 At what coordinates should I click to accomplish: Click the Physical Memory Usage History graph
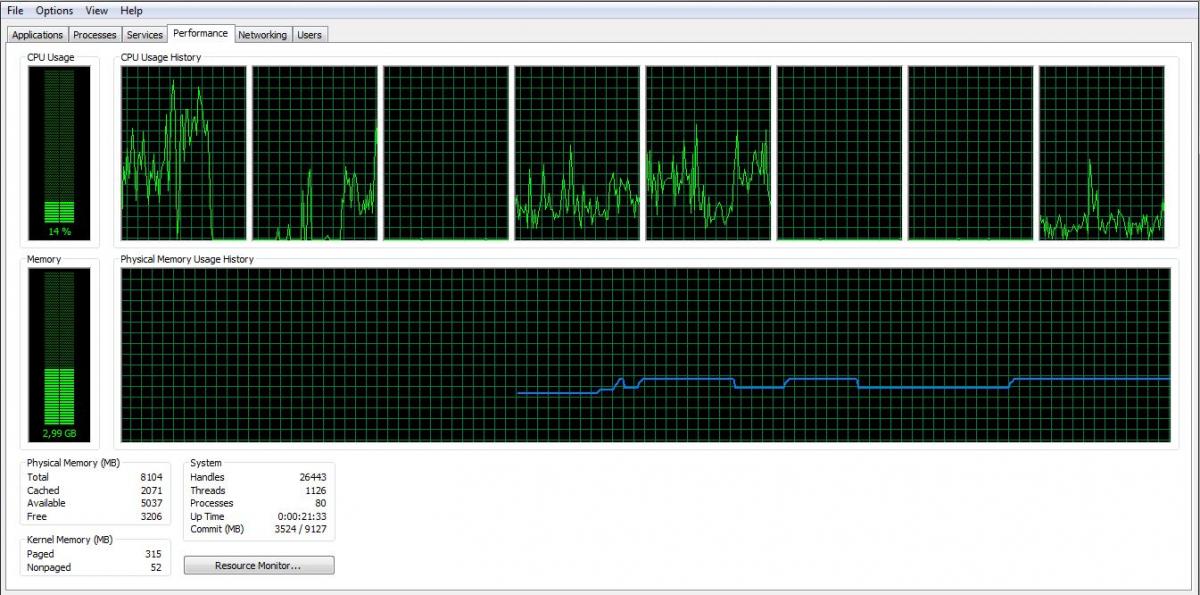pyautogui.click(x=645, y=355)
